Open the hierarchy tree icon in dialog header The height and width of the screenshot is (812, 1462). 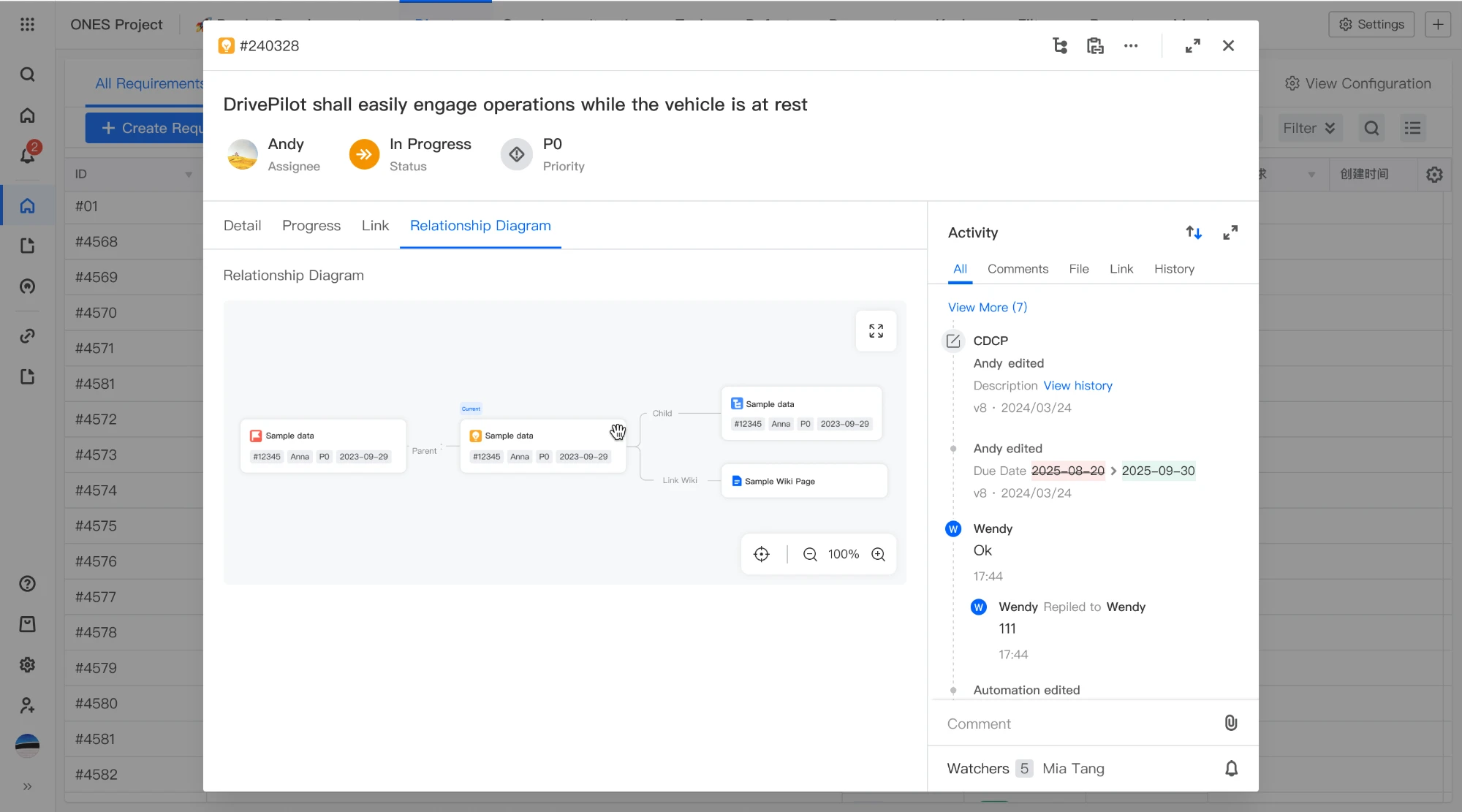pyautogui.click(x=1060, y=46)
